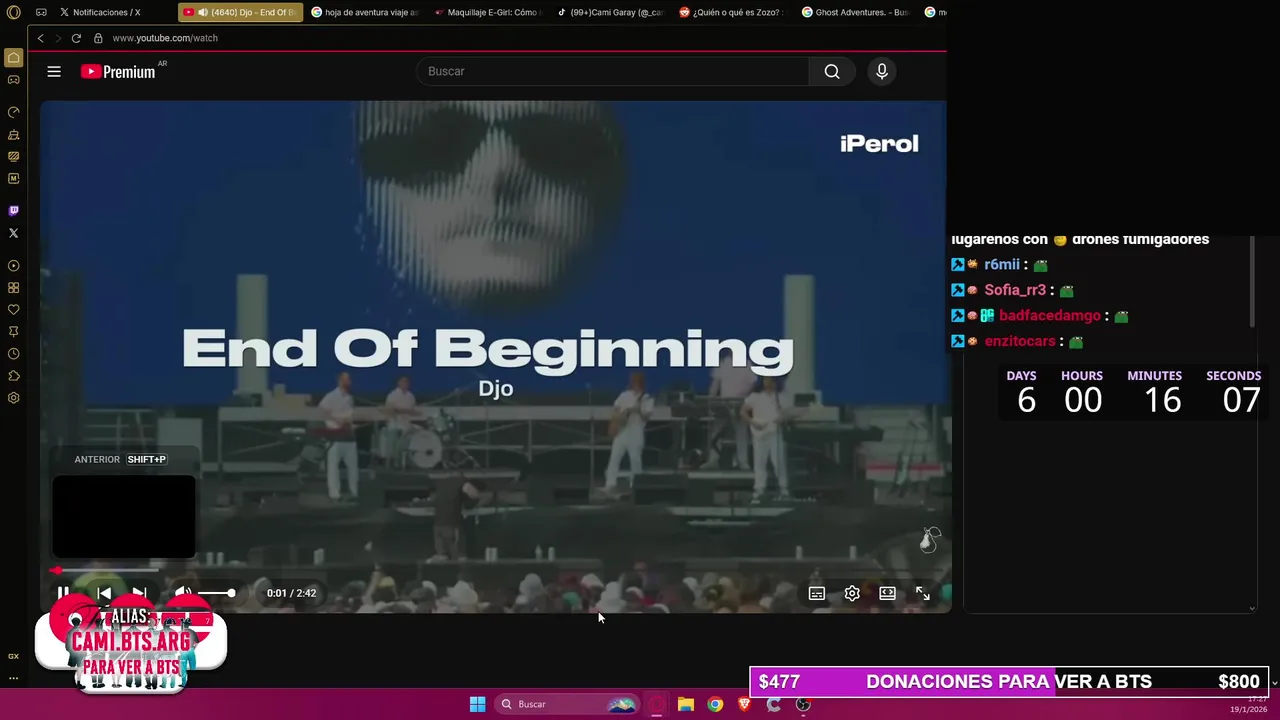The image size is (1280, 720).
Task: Open the pinboards pin icon in the sidebar
Action: tap(13, 332)
